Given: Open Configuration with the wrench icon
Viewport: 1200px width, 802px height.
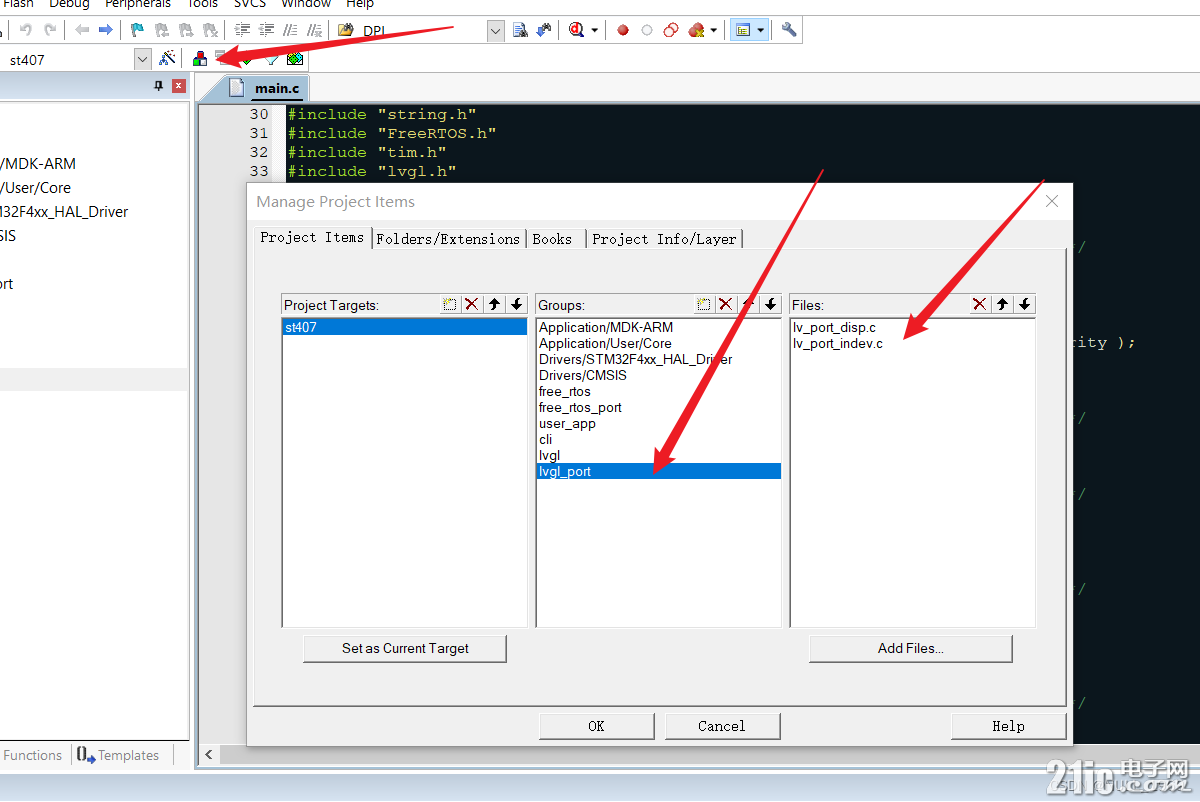Looking at the screenshot, I should [789, 30].
